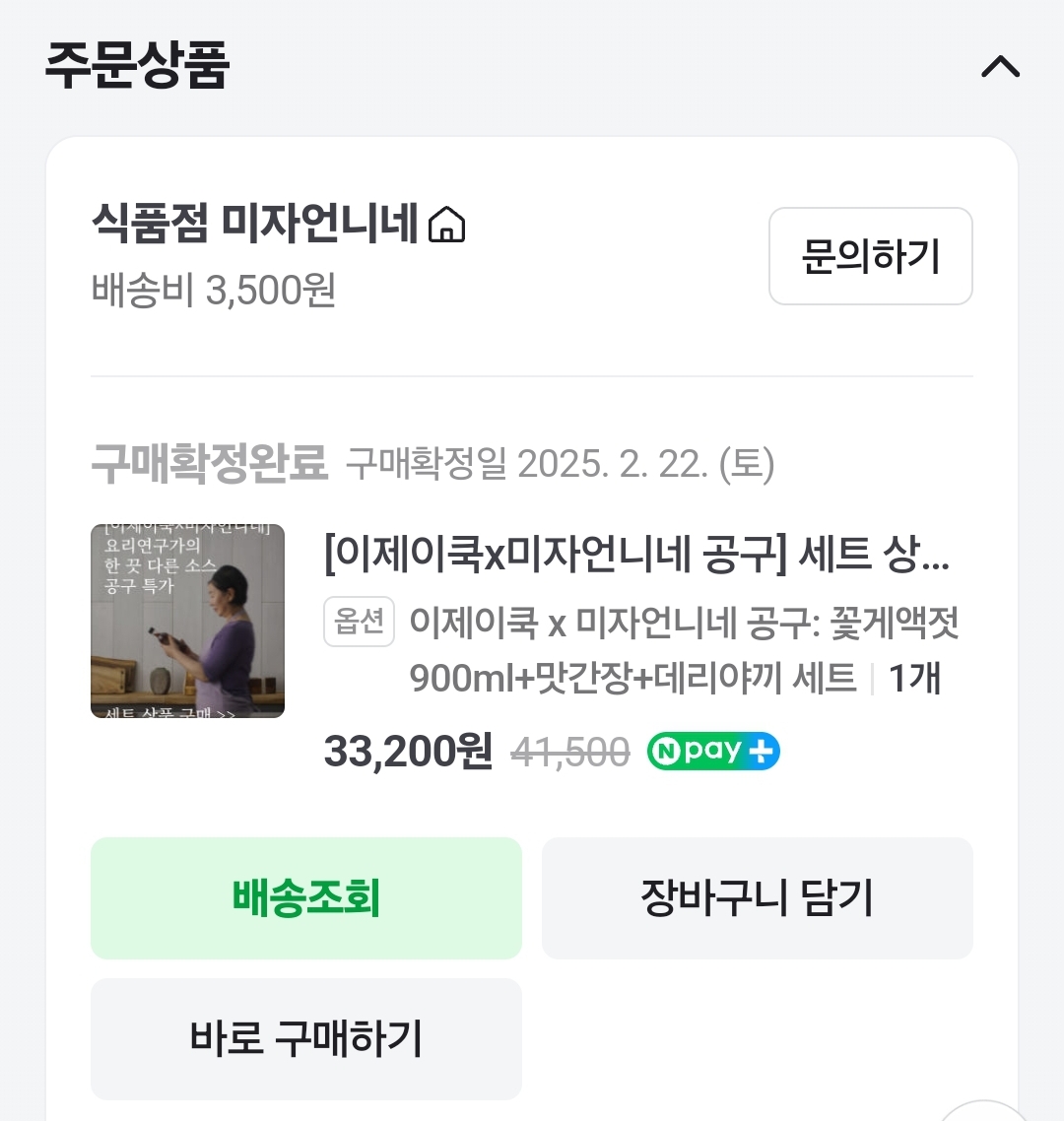The image size is (1064, 1121).
Task: Click the 구매확정일 2025. 2. 22. date
Action: (560, 463)
